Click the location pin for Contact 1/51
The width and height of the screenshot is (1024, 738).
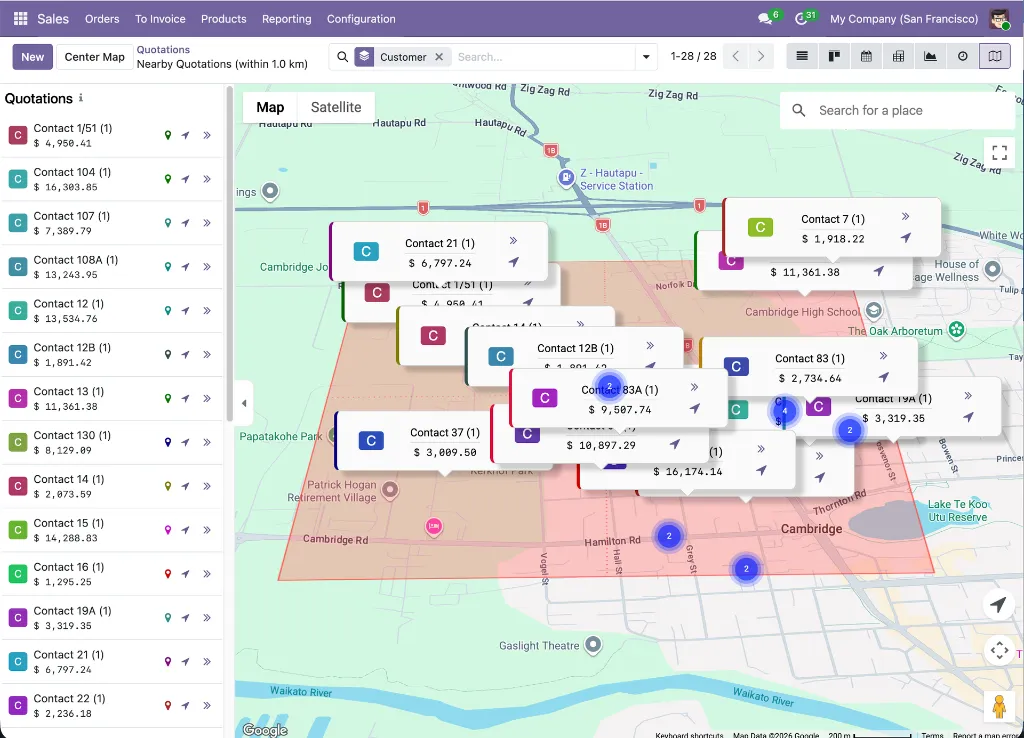(x=168, y=135)
